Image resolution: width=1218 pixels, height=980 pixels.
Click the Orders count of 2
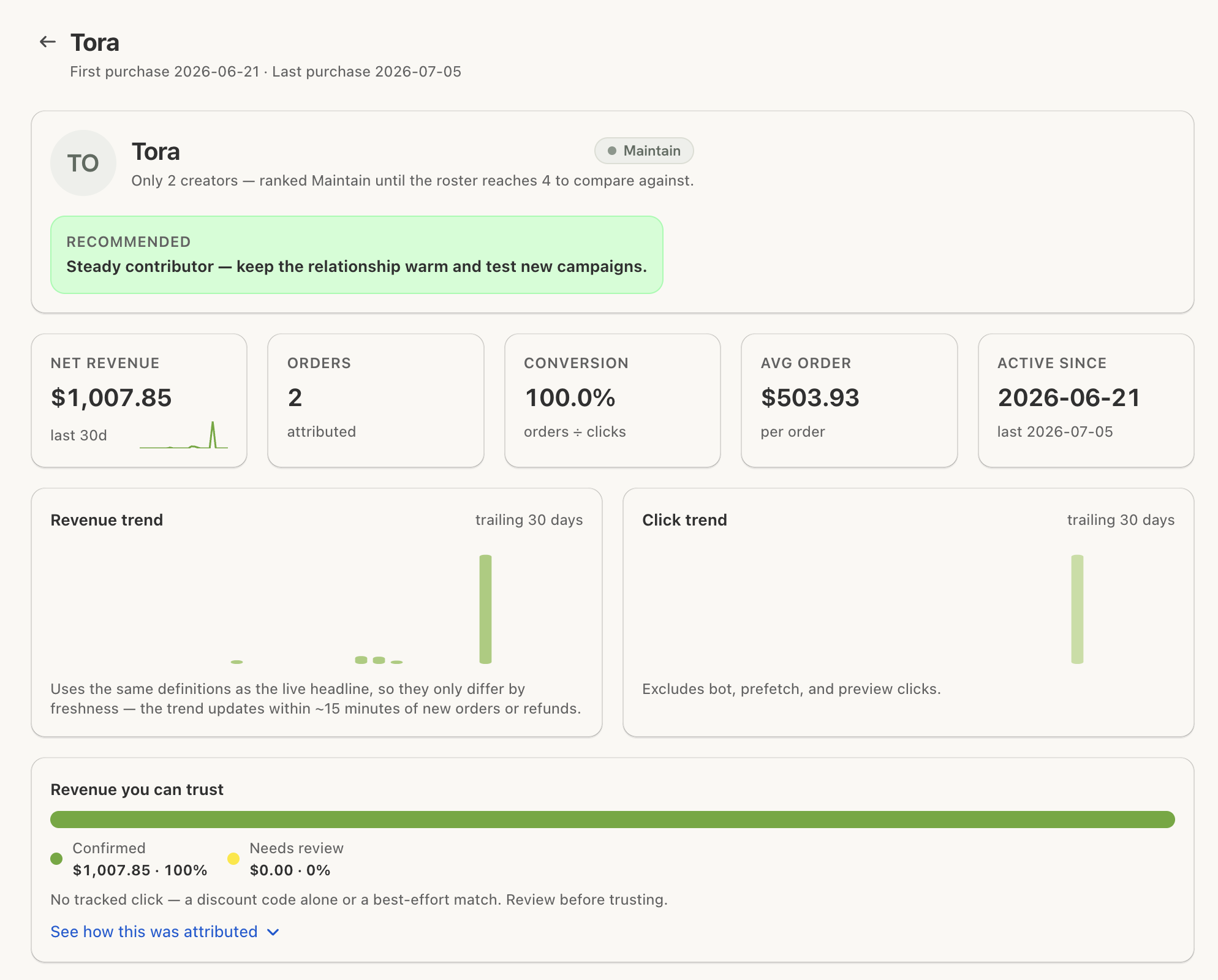point(295,398)
